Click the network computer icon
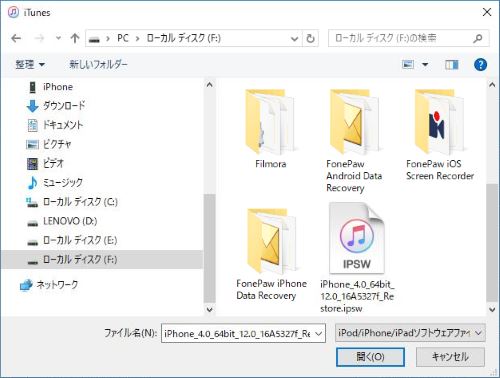 [x=26, y=285]
